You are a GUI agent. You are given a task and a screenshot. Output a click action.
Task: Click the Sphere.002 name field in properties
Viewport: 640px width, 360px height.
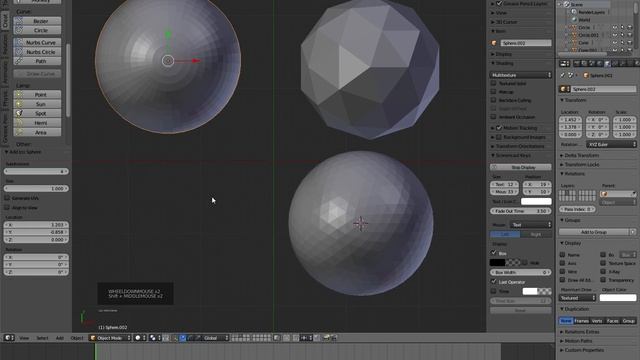click(x=603, y=89)
